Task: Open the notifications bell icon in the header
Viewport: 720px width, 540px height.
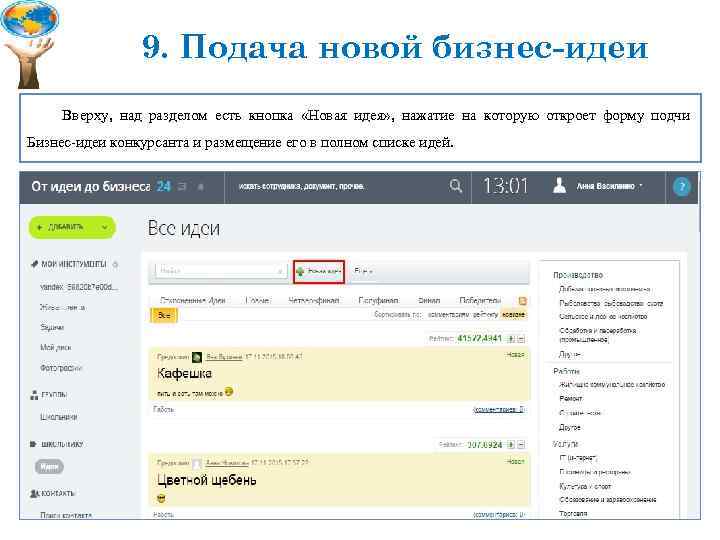Action: [x=201, y=187]
